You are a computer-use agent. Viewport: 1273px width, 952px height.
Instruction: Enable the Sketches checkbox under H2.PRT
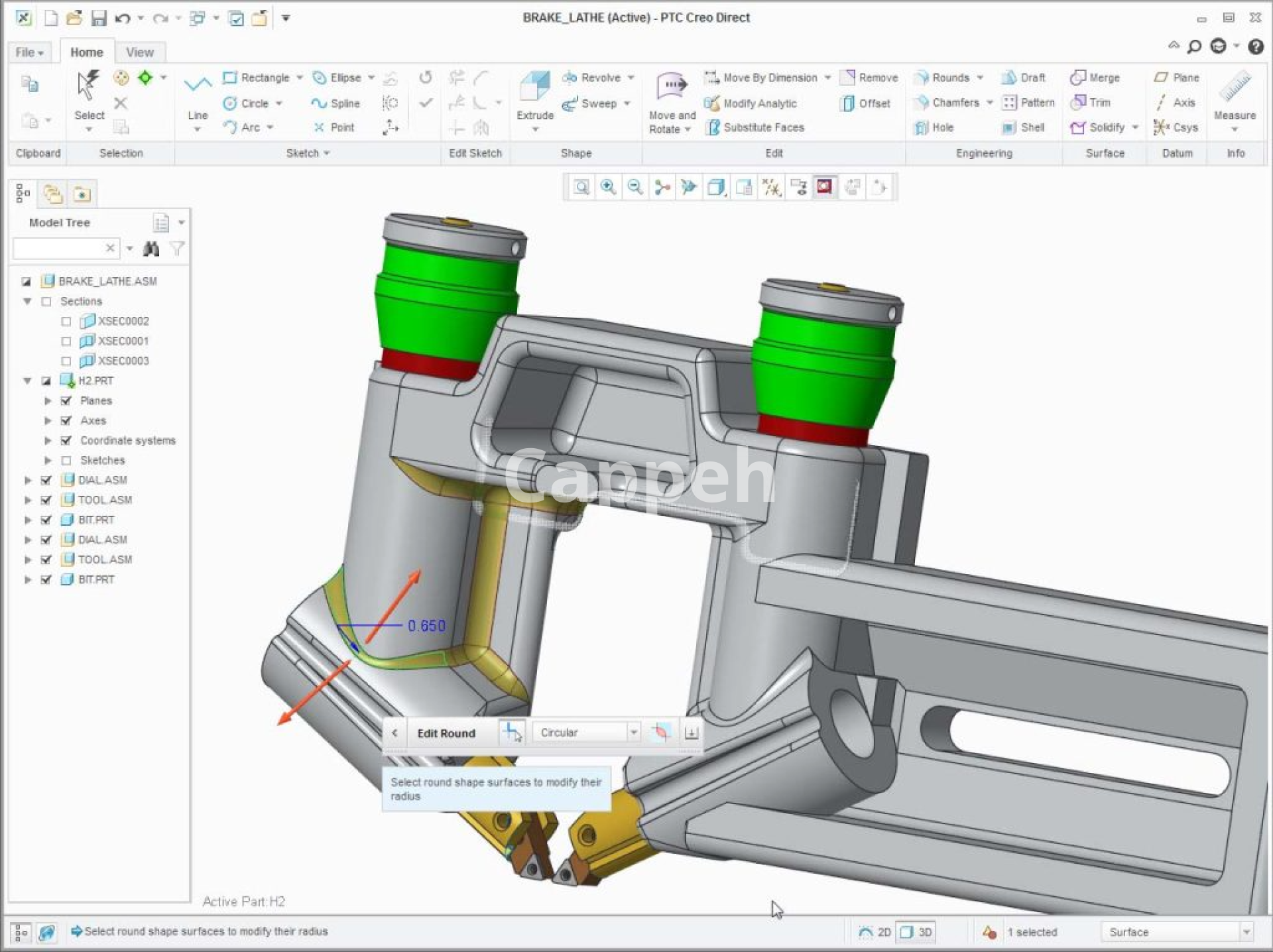pos(66,460)
